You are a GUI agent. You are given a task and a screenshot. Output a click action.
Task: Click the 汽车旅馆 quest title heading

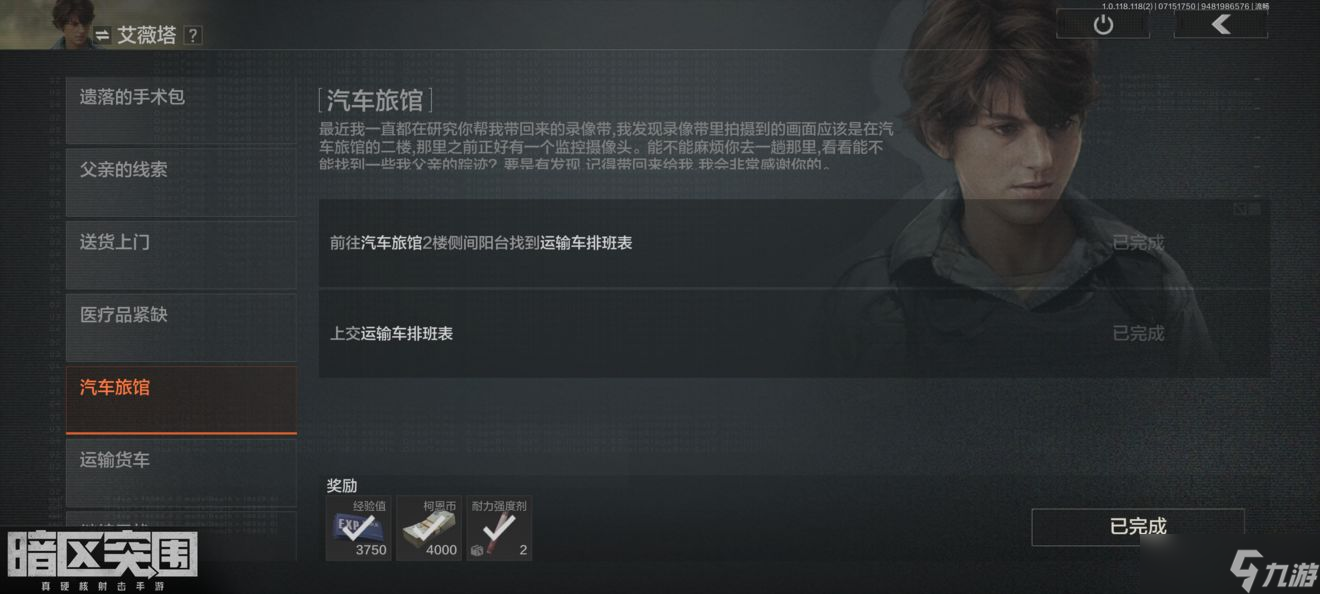pyautogui.click(x=375, y=100)
